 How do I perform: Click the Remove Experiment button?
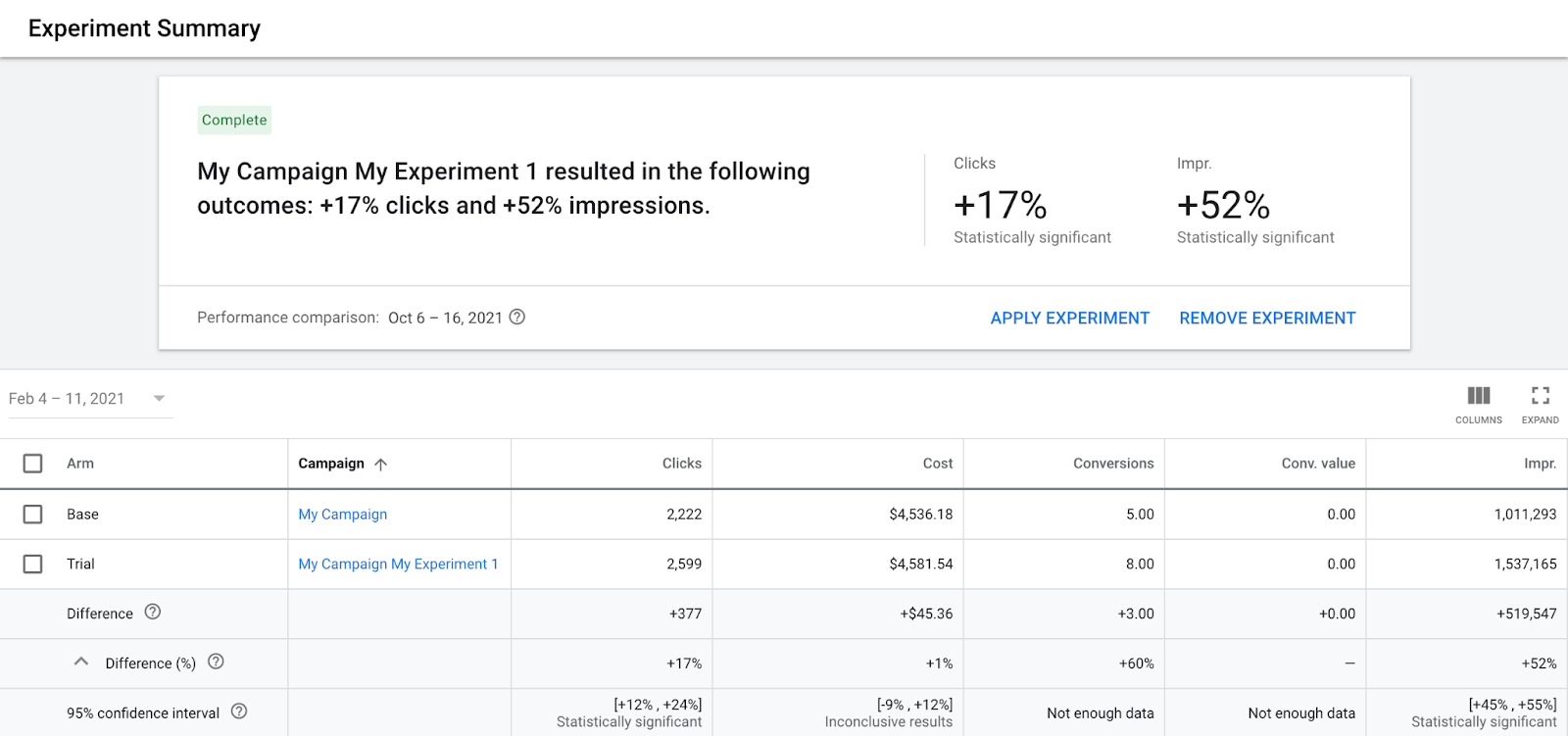coord(1267,319)
